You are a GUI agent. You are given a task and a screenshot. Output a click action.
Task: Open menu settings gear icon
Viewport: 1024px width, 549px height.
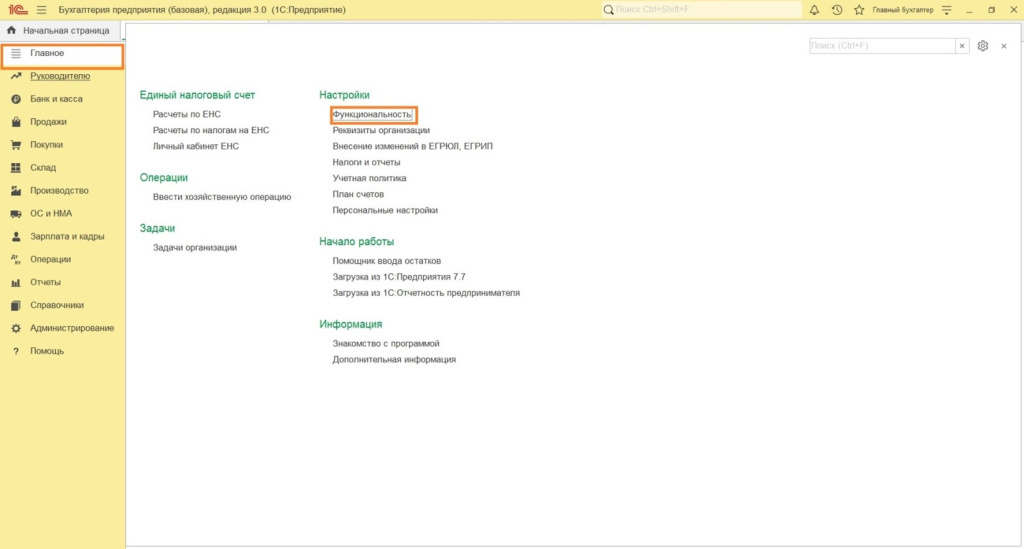click(983, 46)
